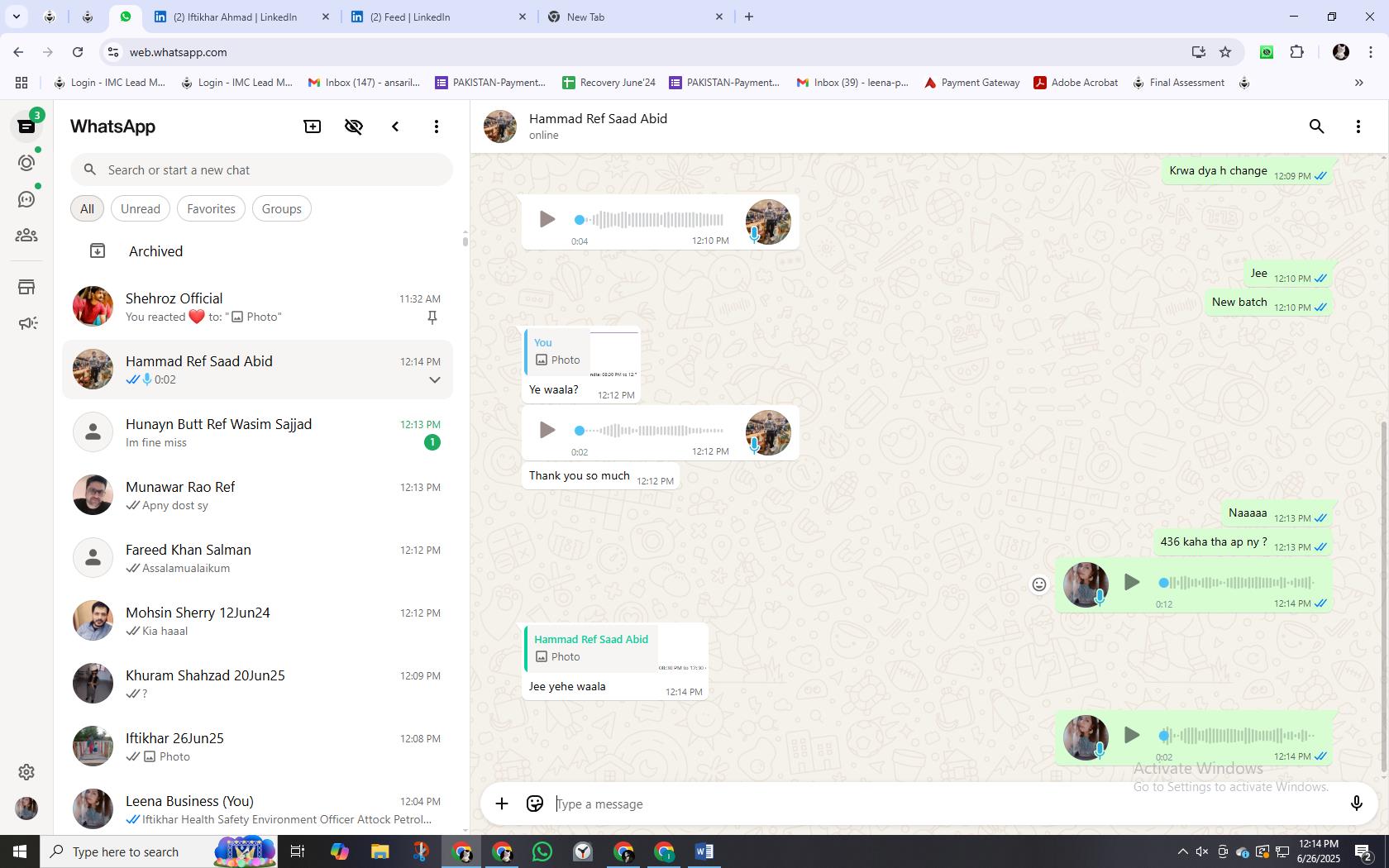Click the Search or start a new chat field
The height and width of the screenshot is (868, 1389).
(x=261, y=169)
